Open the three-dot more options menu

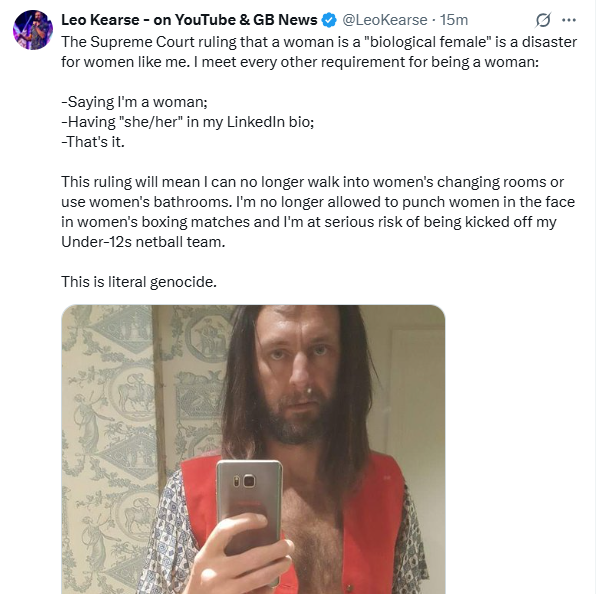click(x=571, y=20)
